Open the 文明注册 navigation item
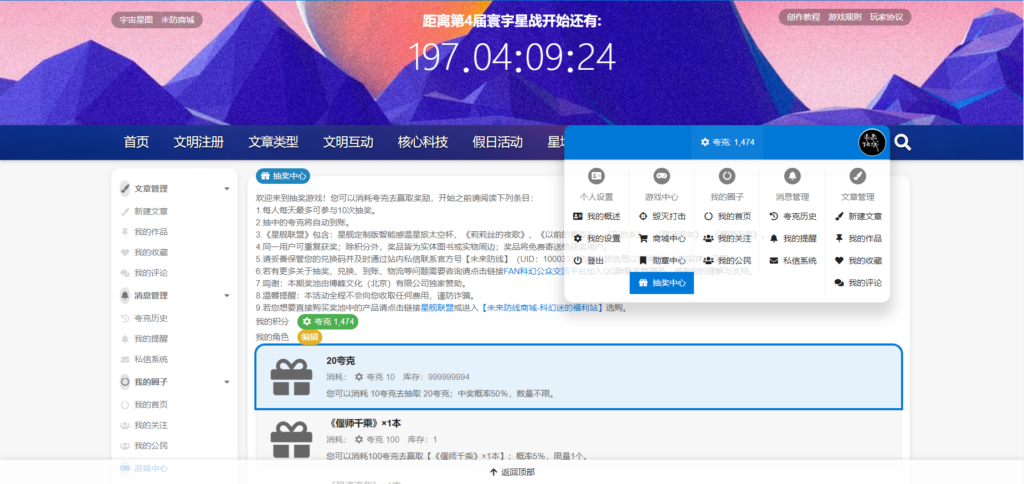1024x484 pixels. (x=199, y=142)
